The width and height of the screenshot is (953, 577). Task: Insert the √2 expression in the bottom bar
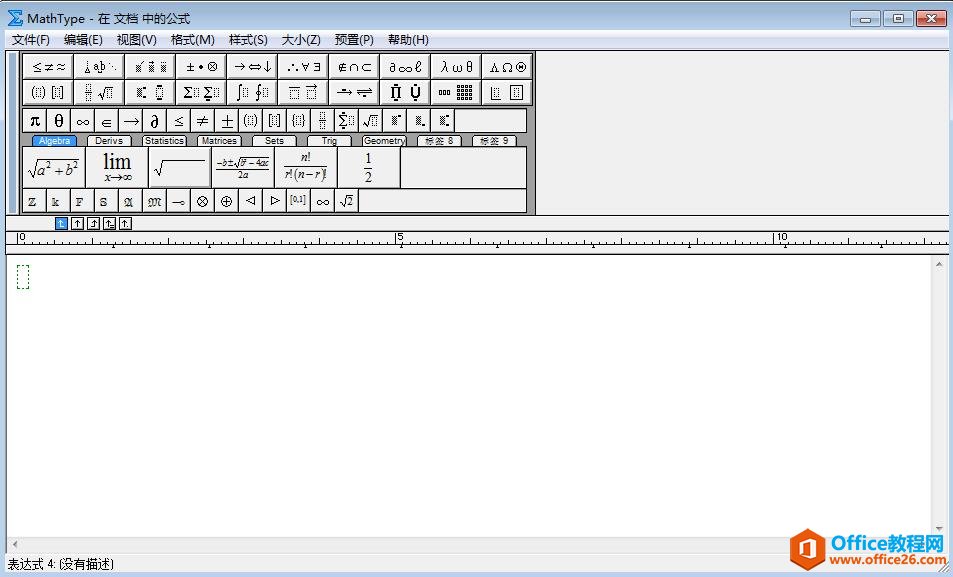(x=346, y=201)
